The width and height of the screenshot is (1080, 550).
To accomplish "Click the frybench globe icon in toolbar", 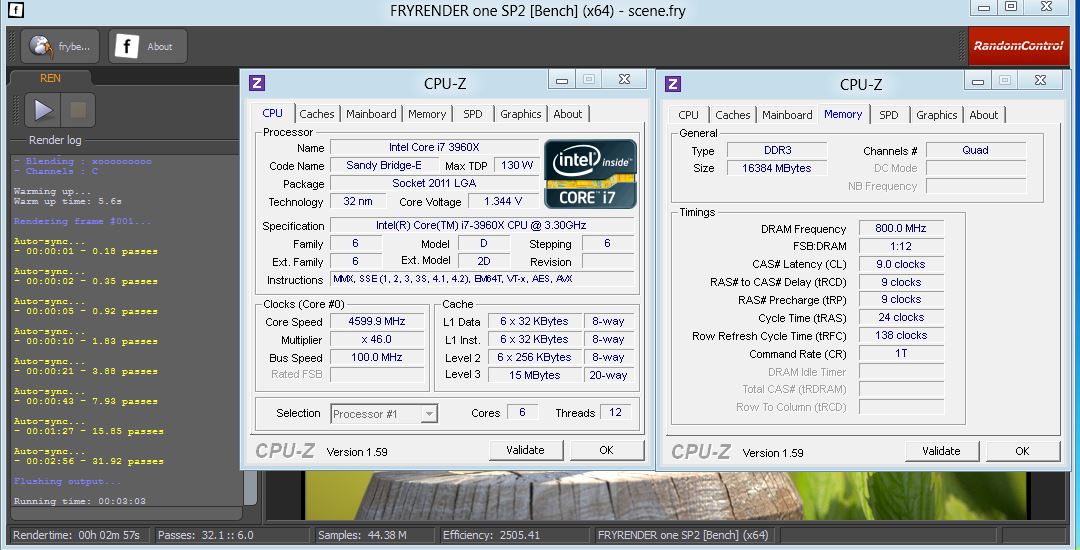I will pos(42,46).
